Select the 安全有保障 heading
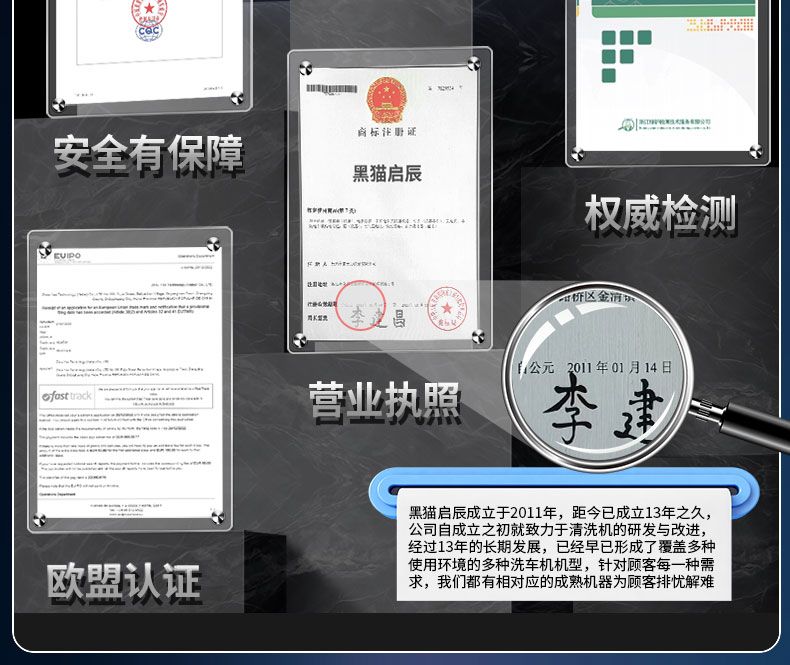Image resolution: width=790 pixels, height=665 pixels. coord(149,155)
